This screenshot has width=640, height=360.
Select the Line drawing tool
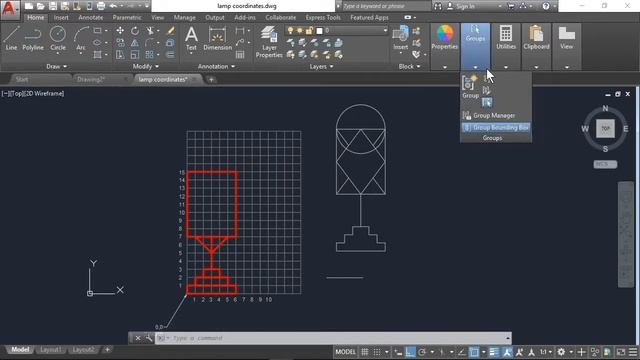click(11, 38)
